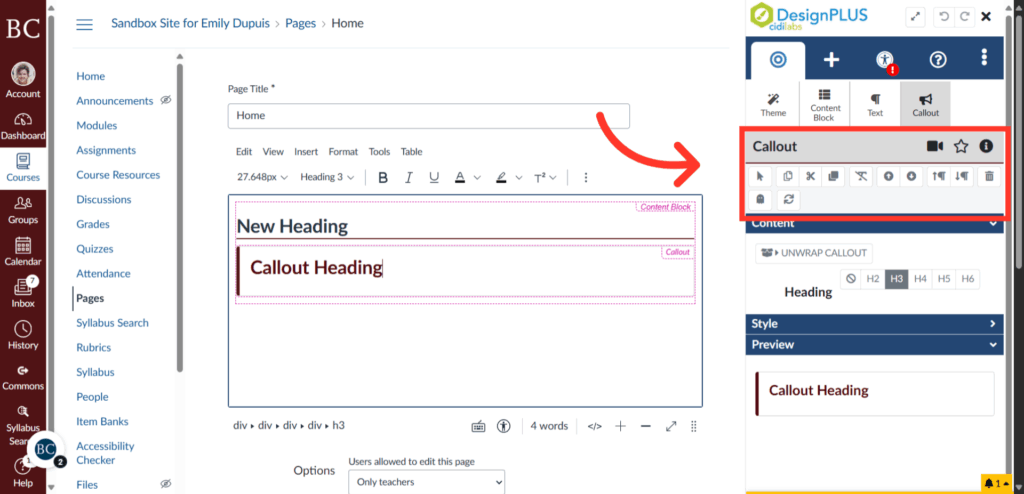
Task: Toggle course navigation with the hamburger icon
Action: [84, 25]
